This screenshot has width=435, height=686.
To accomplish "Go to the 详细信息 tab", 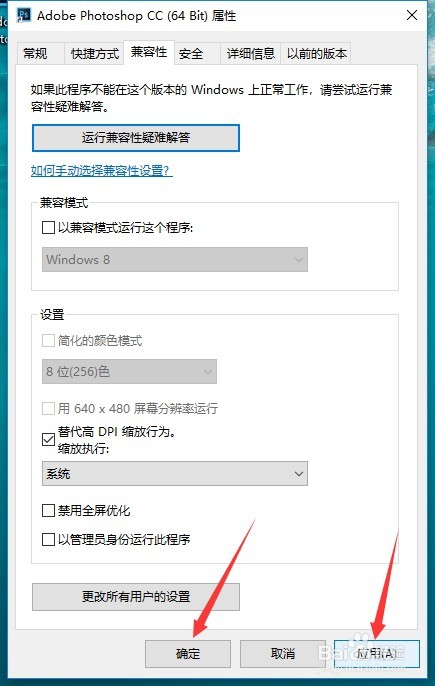I will 251,54.
